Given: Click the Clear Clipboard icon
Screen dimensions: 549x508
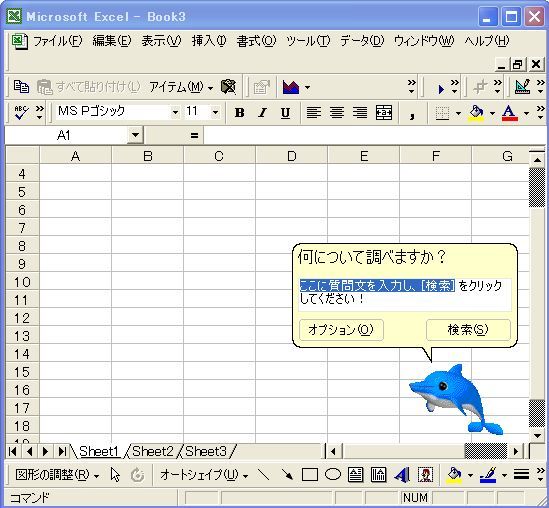Looking at the screenshot, I should (228, 87).
